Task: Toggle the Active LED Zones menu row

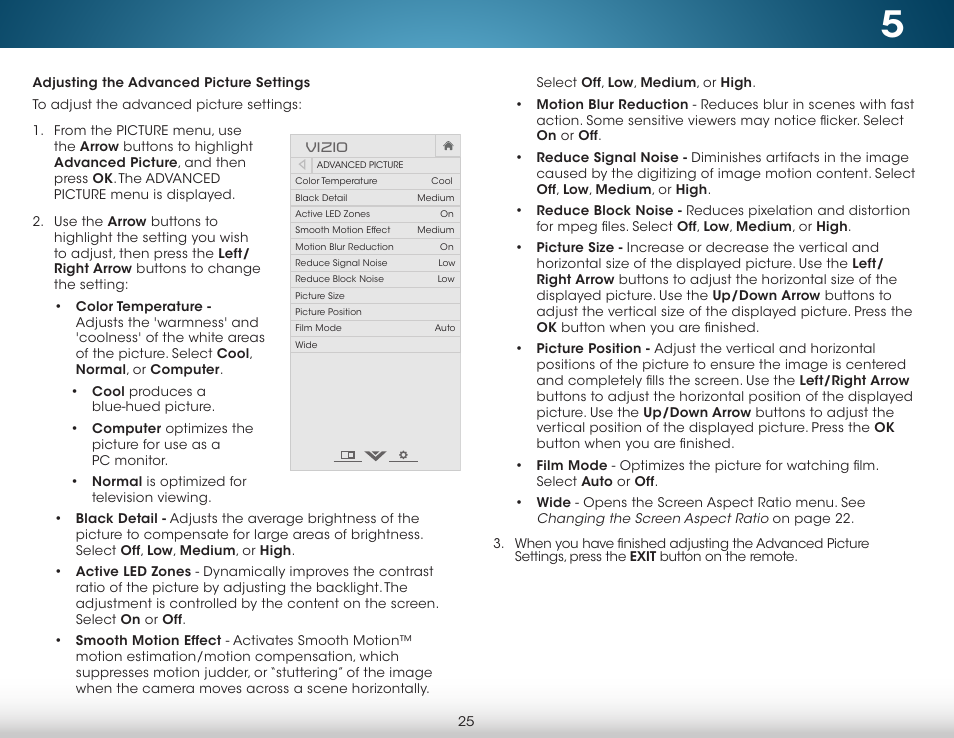Action: point(375,214)
